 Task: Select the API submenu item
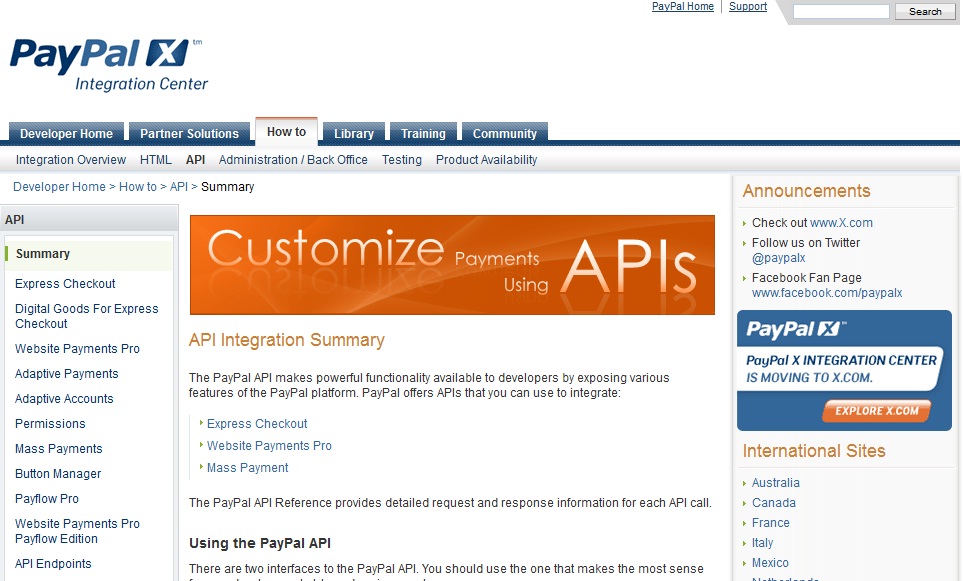(195, 160)
